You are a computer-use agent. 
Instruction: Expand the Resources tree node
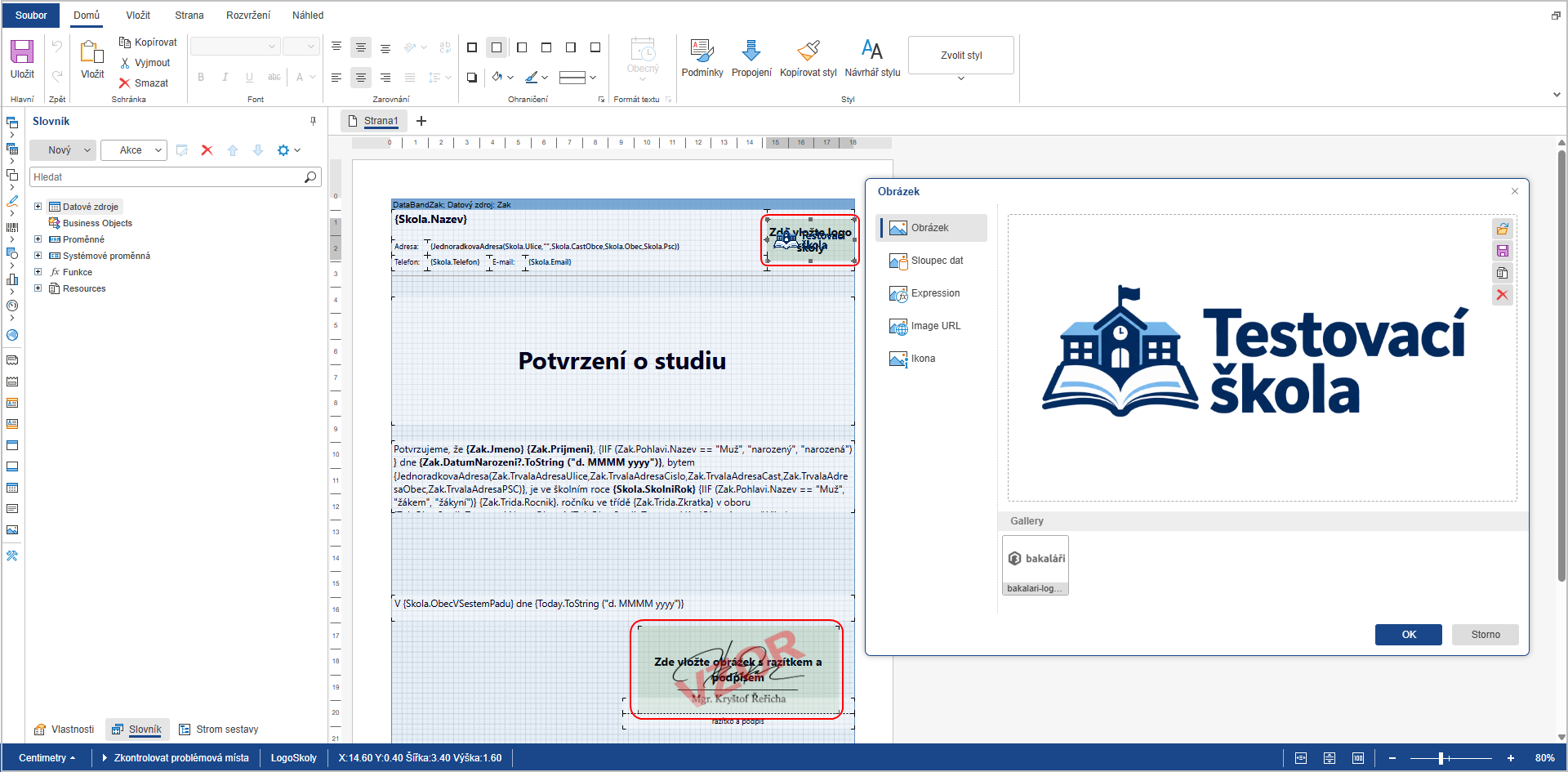38,288
